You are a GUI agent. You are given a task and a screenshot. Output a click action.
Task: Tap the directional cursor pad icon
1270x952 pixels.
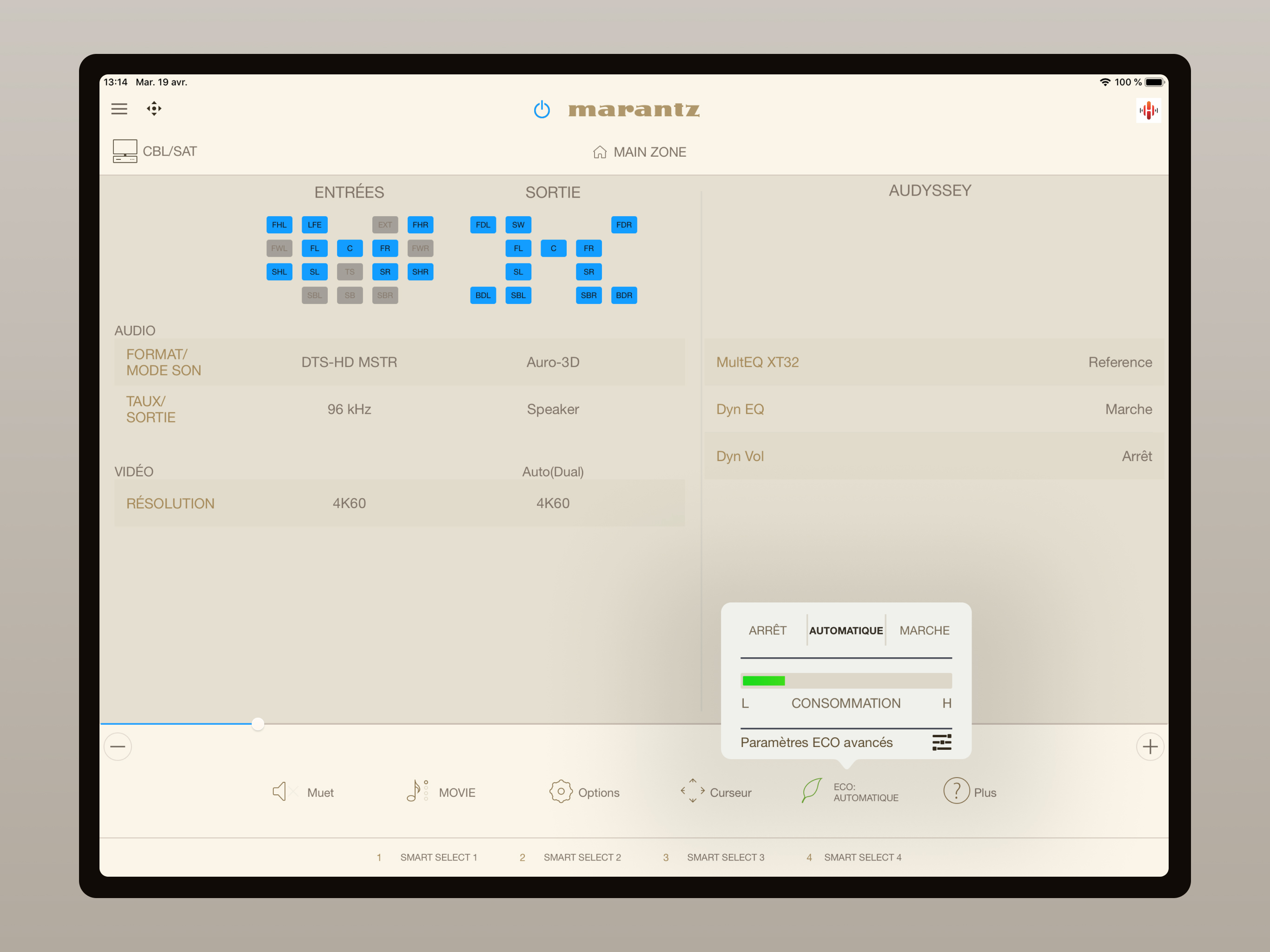pyautogui.click(x=154, y=108)
